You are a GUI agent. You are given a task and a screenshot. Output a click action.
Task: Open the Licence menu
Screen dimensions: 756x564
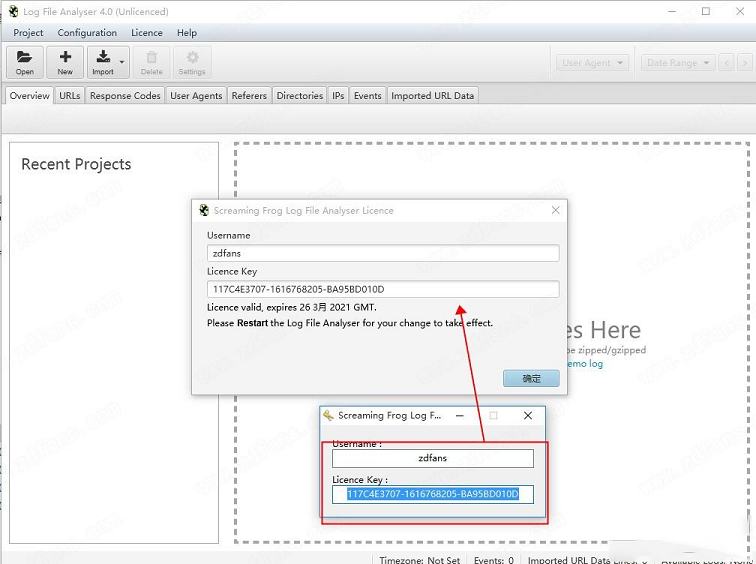[147, 33]
